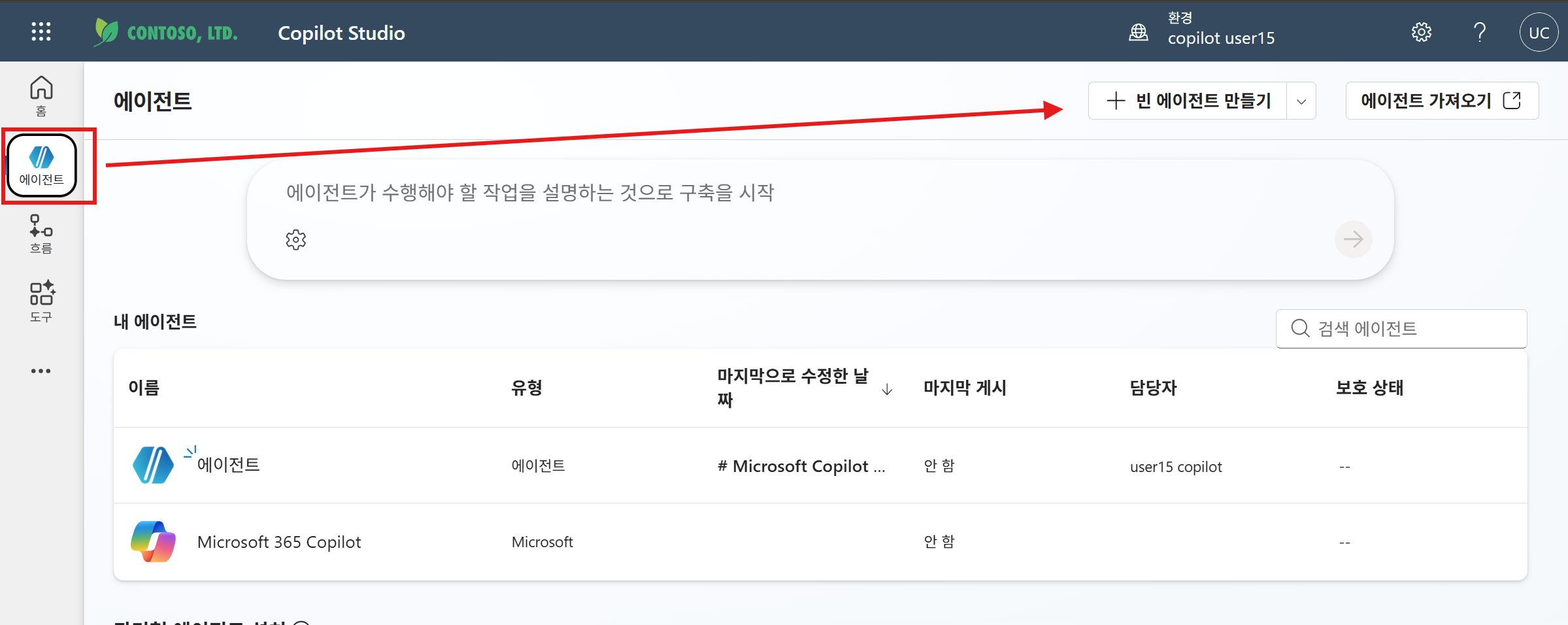Sort by 마지막으로 수정한 날짜 header

(793, 387)
